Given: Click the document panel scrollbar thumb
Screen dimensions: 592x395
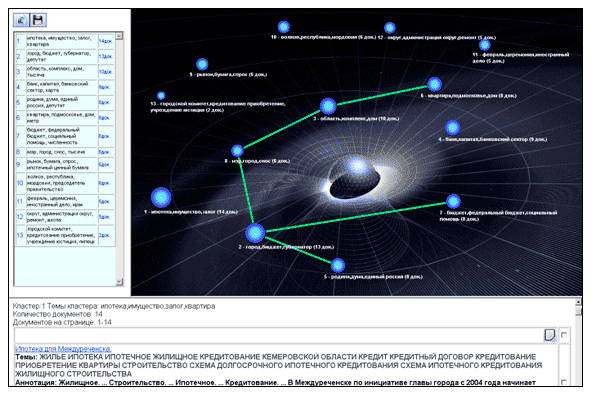Looking at the screenshot, I should (x=578, y=311).
